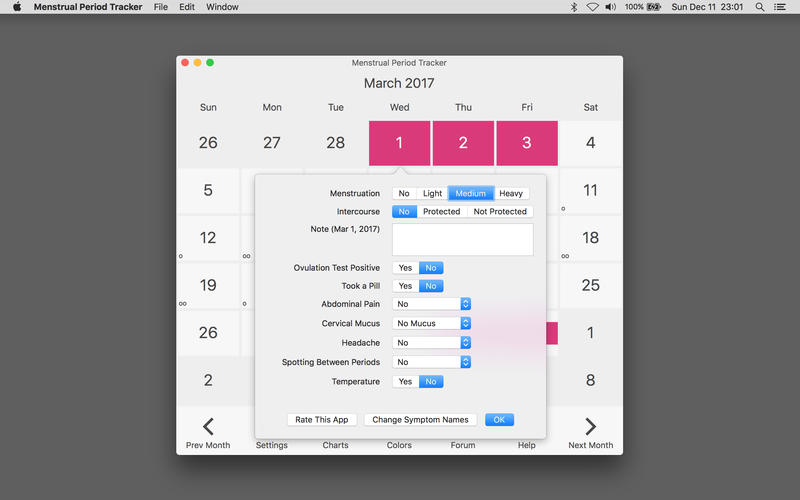Select March 1 in calendar
This screenshot has height=500, width=800.
coord(399,143)
